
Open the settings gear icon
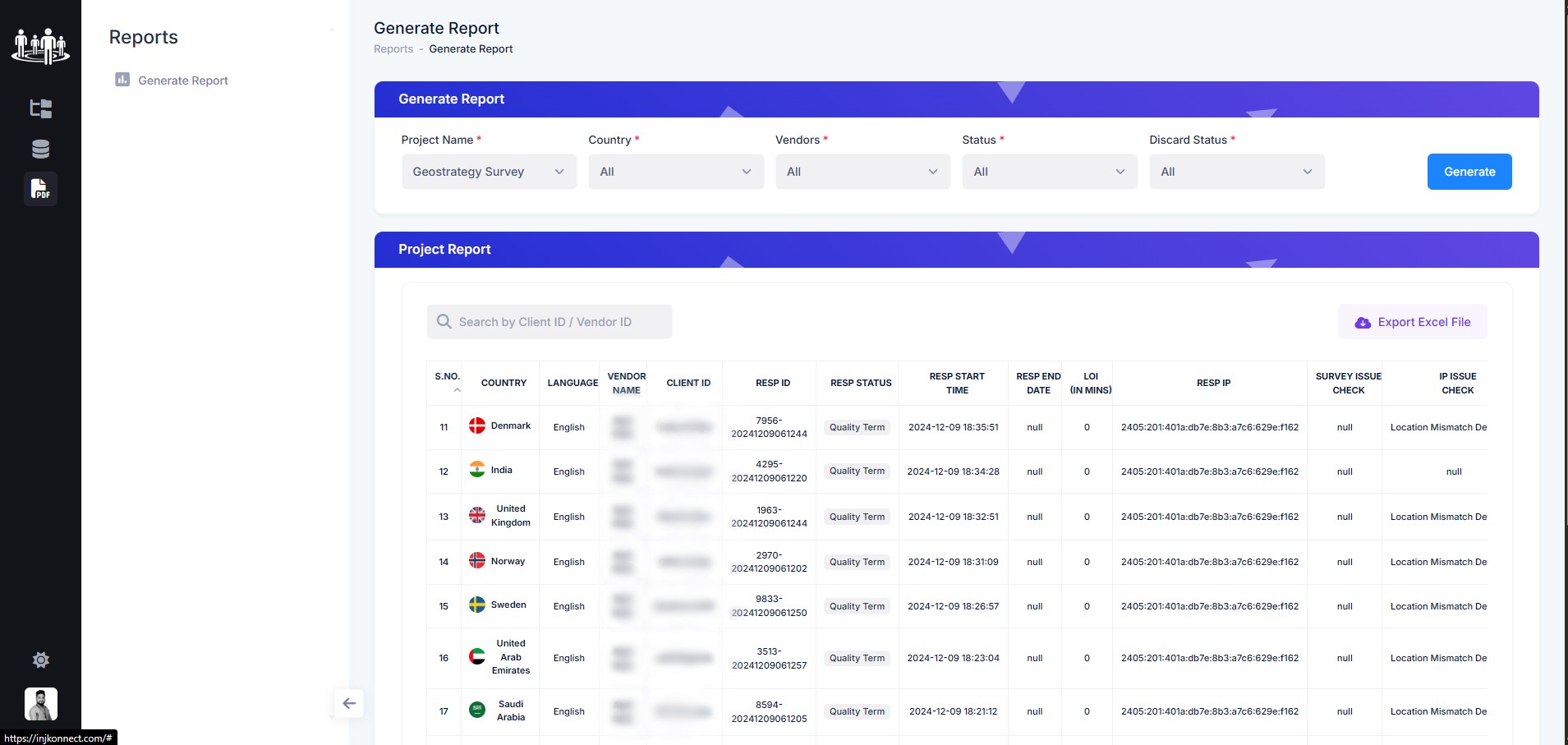pyautogui.click(x=40, y=660)
